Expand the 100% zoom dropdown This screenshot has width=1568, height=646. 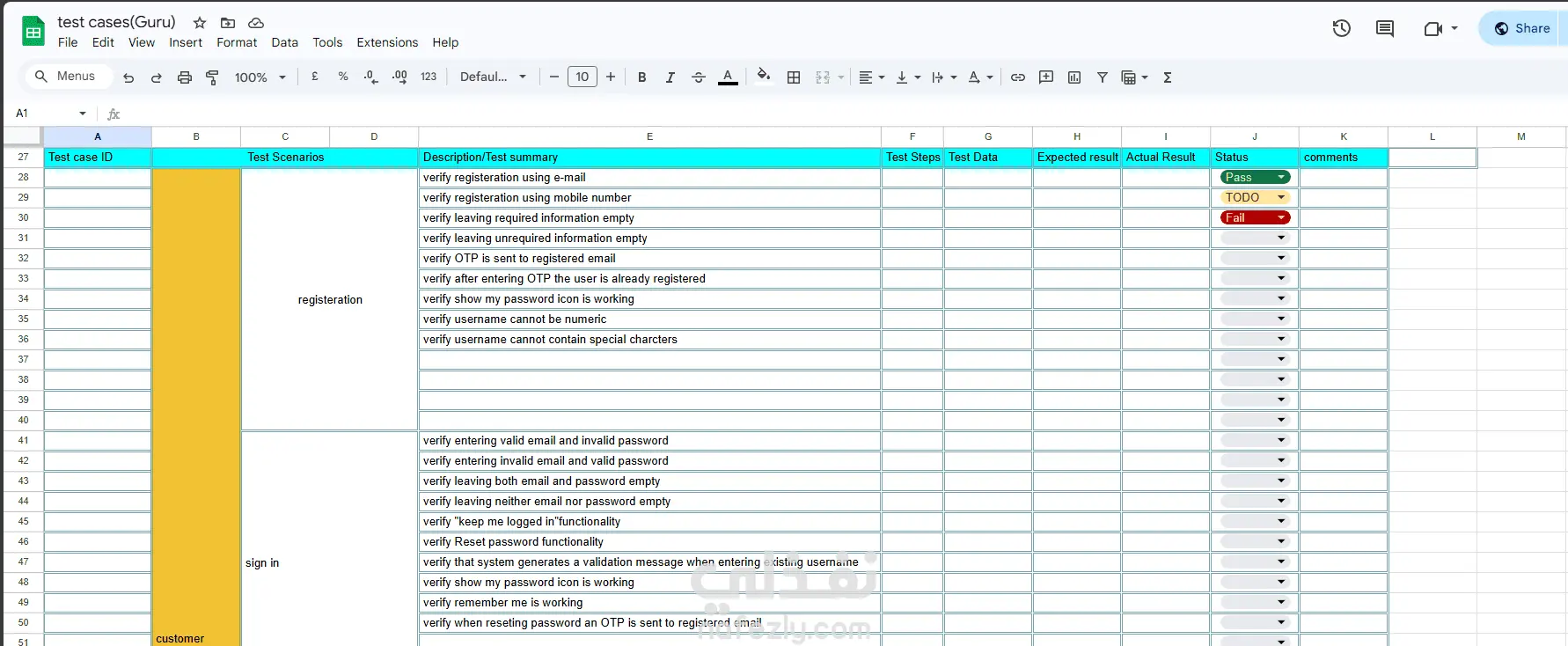[260, 77]
